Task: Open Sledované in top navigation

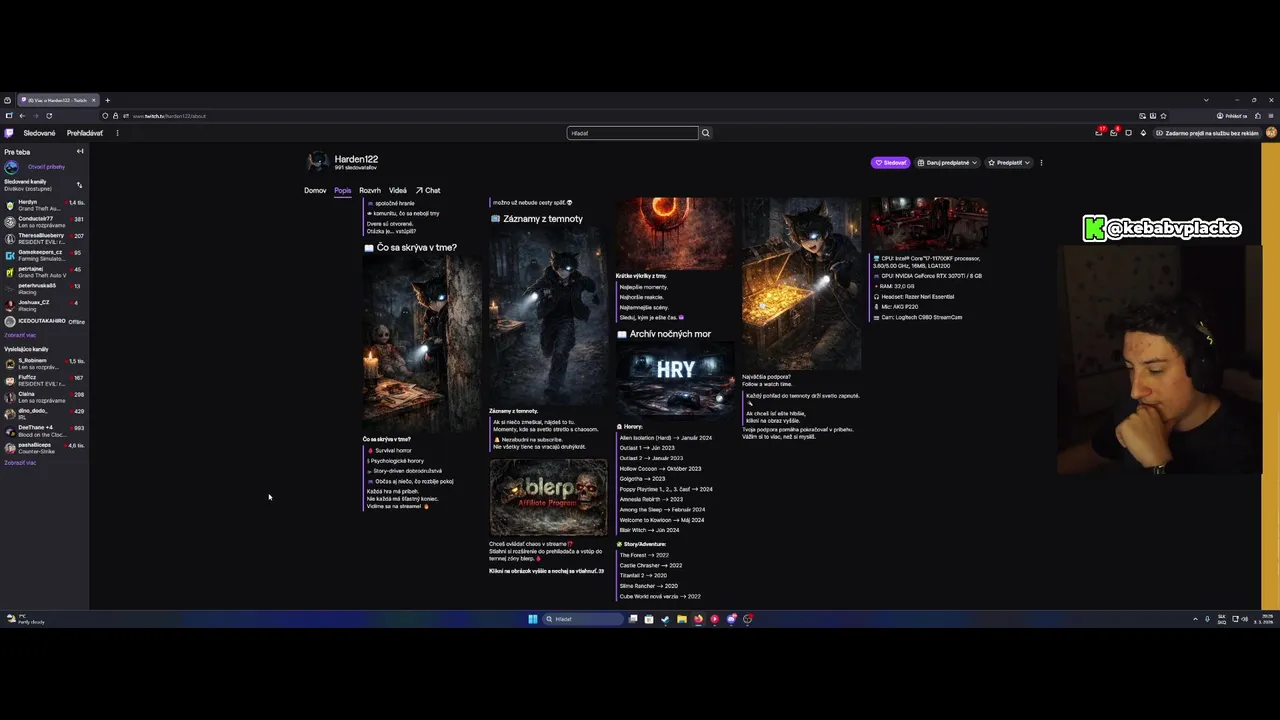Action: [40, 133]
